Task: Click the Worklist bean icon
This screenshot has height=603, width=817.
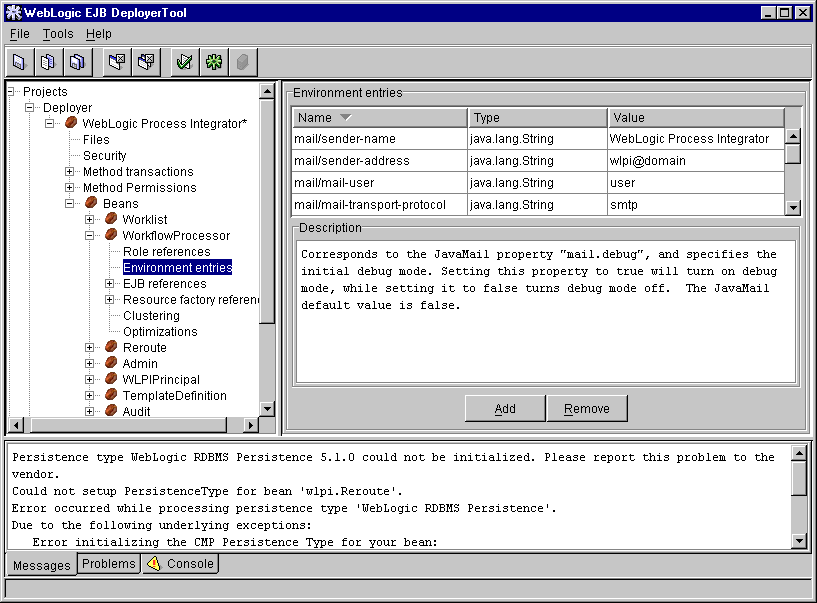Action: pos(110,218)
